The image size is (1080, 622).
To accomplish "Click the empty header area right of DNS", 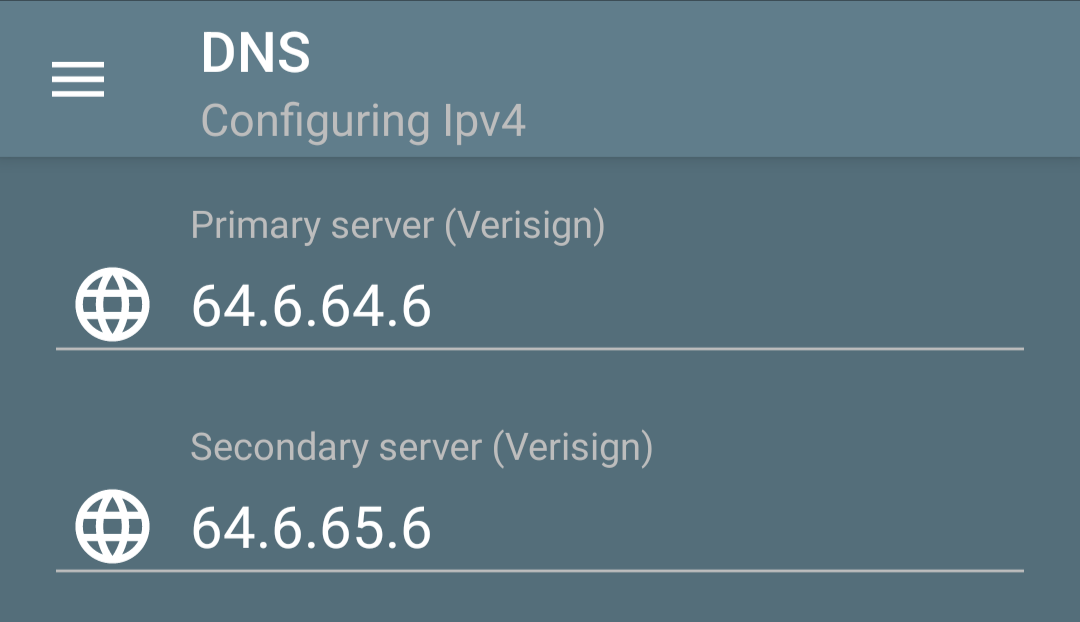I will click(689, 53).
